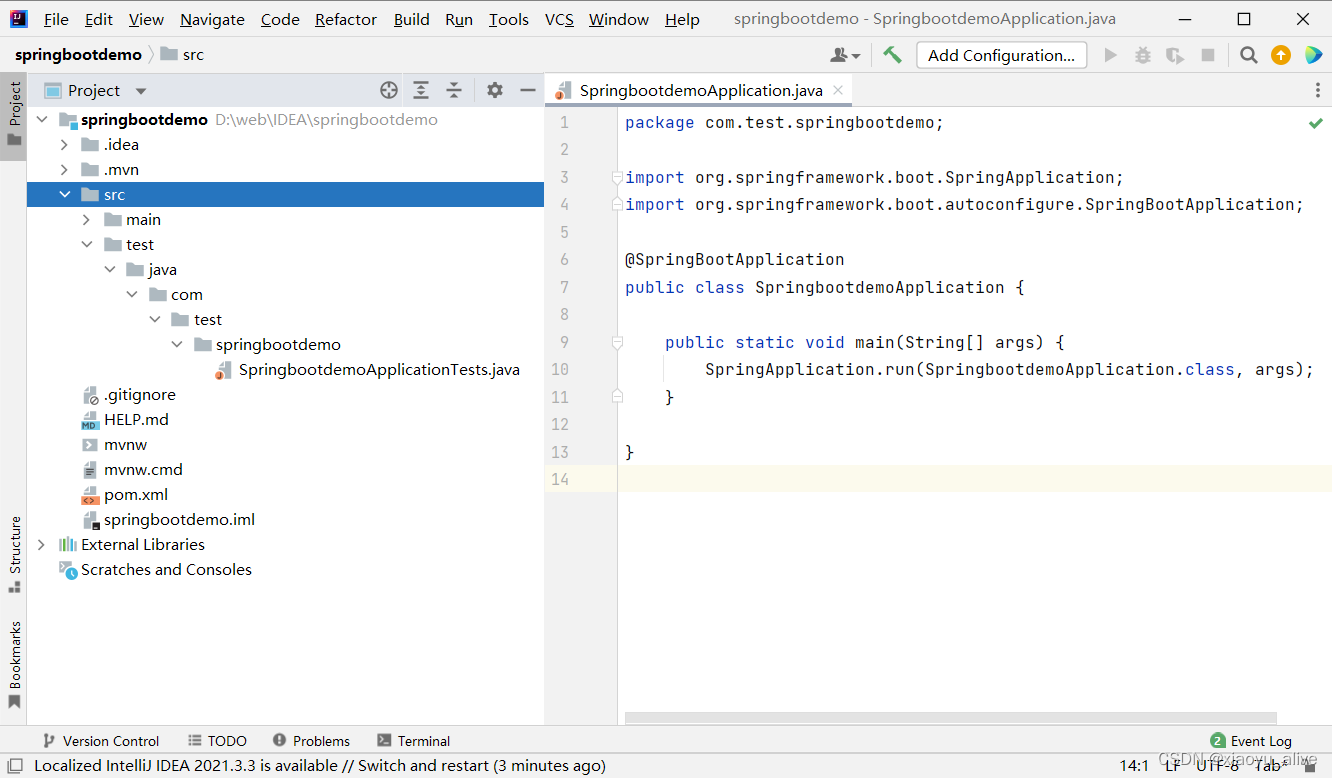This screenshot has width=1332, height=778.
Task: Expand the .idea folder
Action: point(65,145)
